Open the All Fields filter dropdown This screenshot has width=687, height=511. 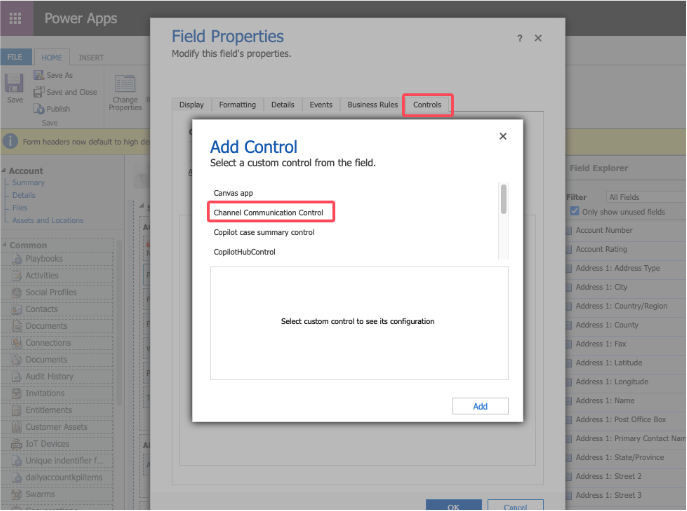pos(646,197)
